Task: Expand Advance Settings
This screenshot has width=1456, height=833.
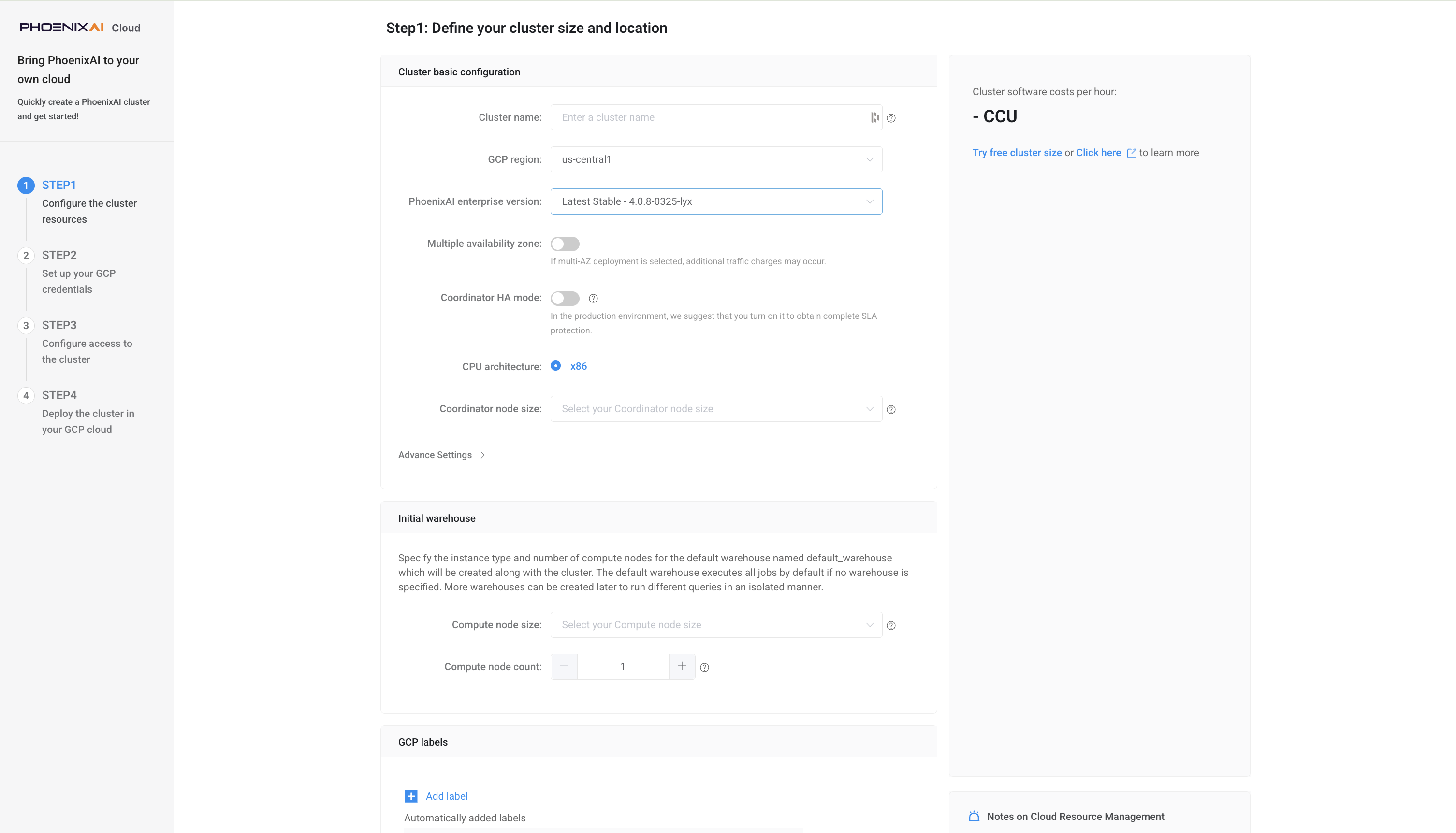Action: [x=442, y=455]
